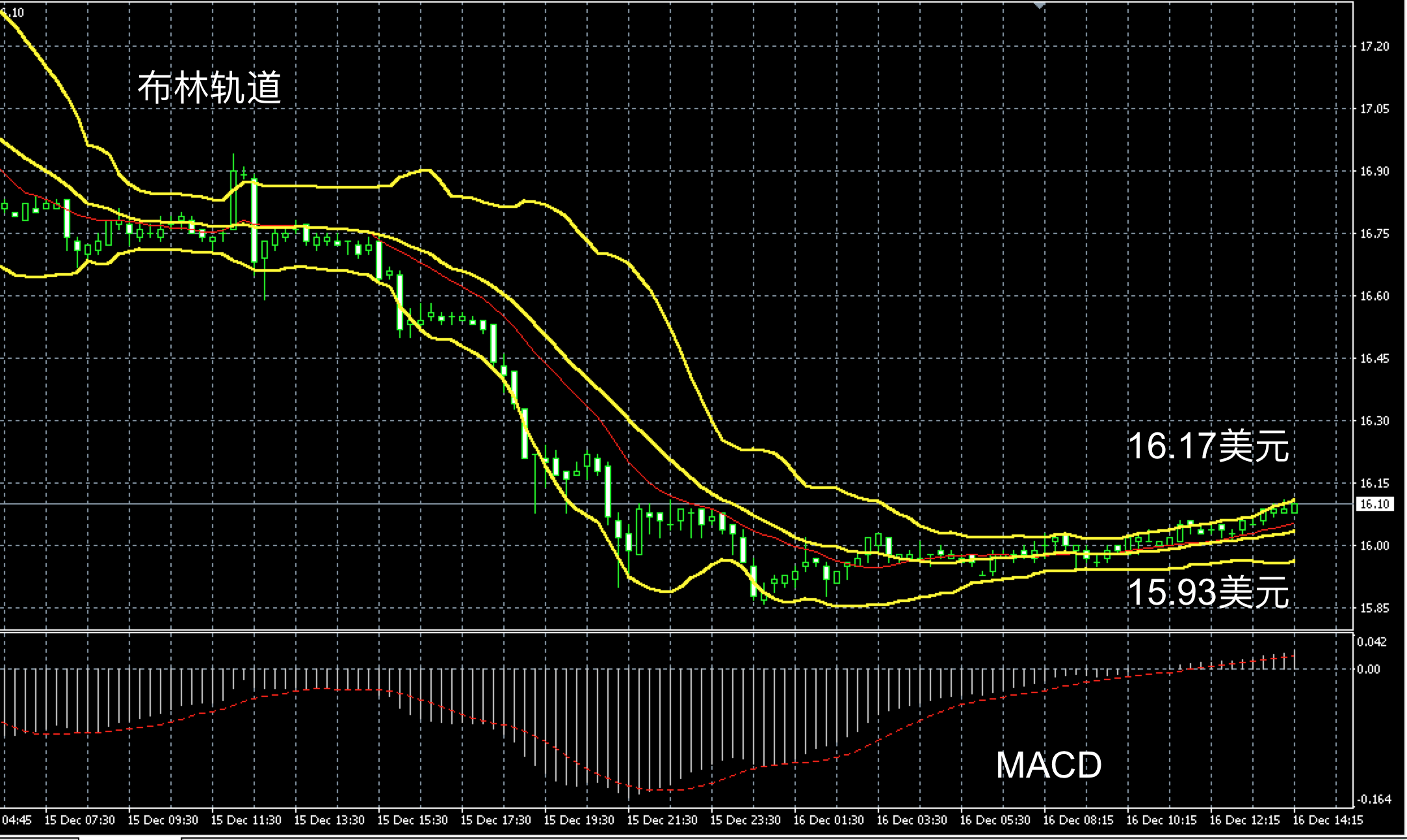
Task: Click the 15.85 price axis label
Action: [x=1374, y=608]
